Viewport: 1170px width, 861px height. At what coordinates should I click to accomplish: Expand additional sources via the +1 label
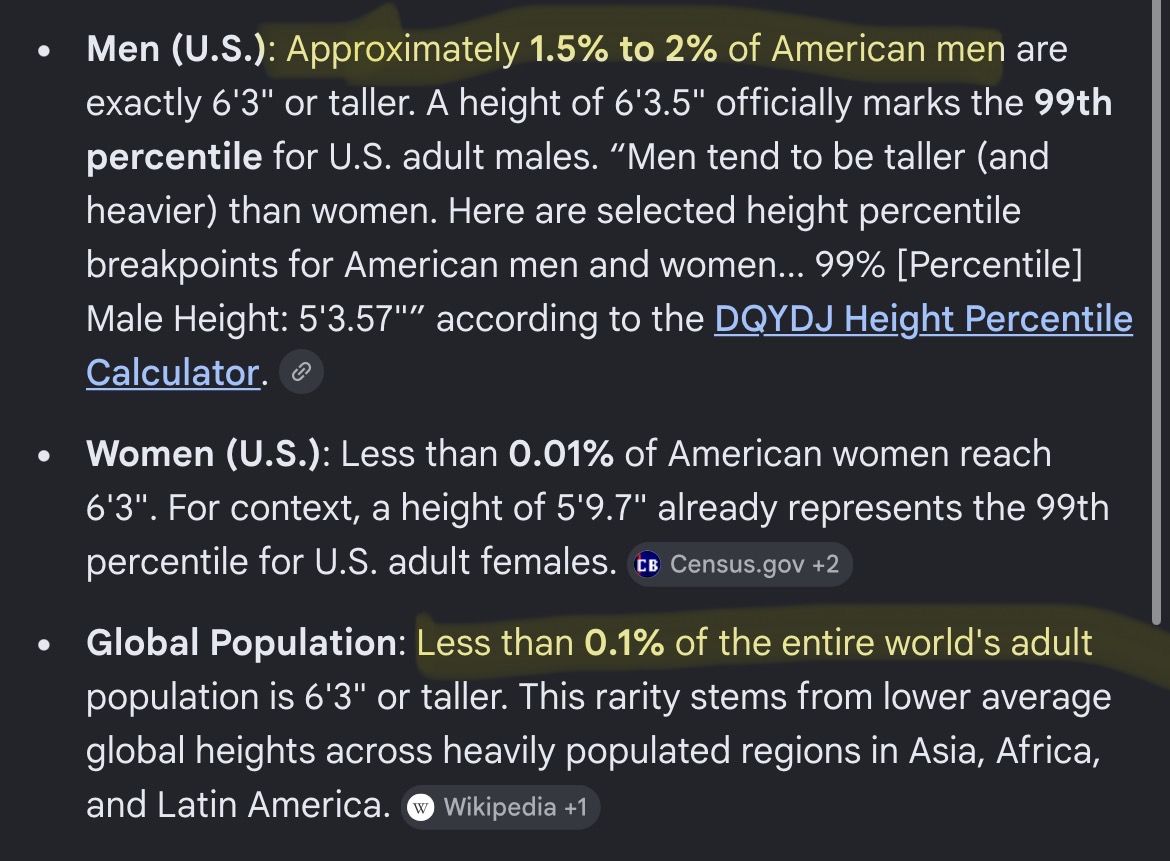[x=575, y=807]
